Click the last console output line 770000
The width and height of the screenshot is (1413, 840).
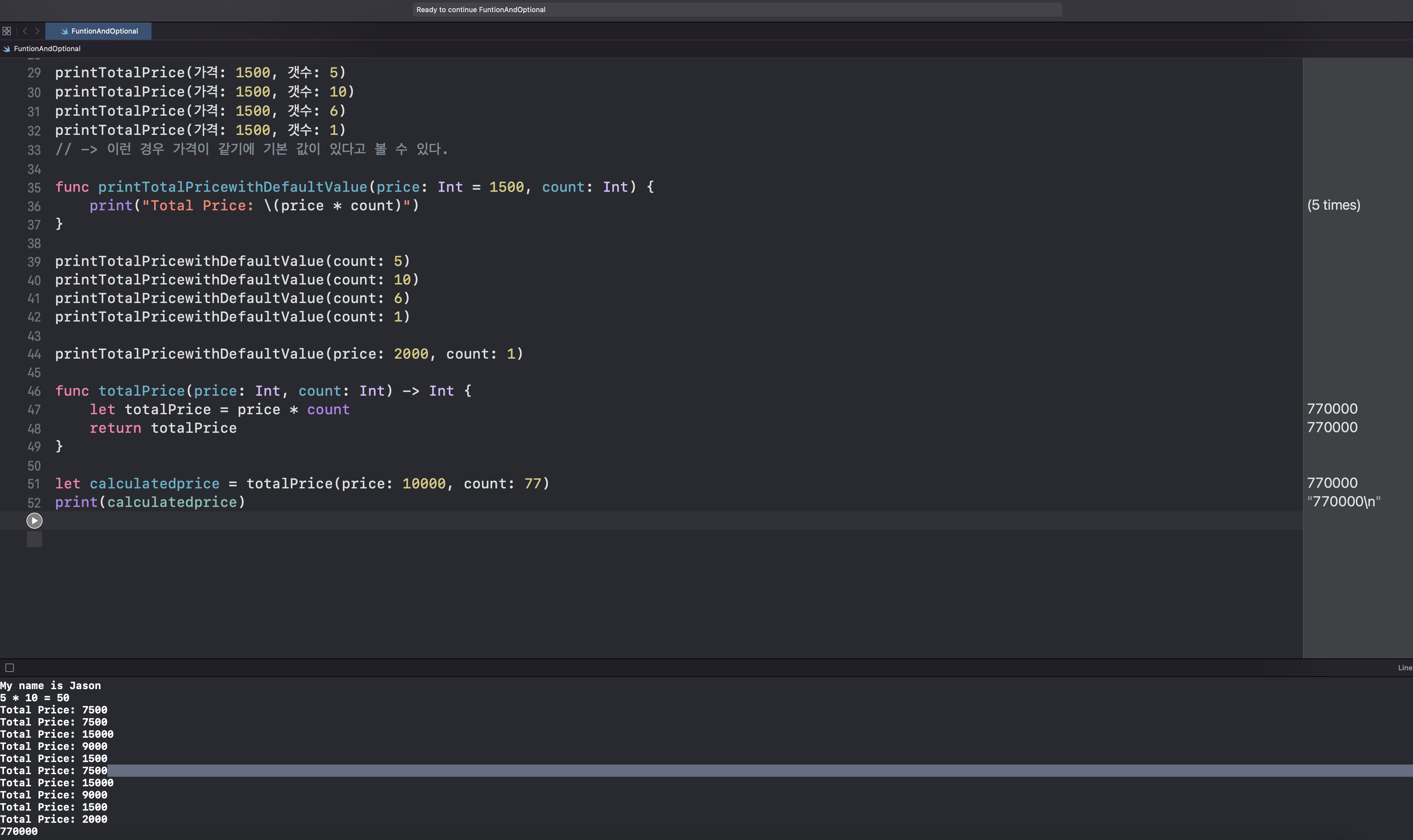(19, 831)
